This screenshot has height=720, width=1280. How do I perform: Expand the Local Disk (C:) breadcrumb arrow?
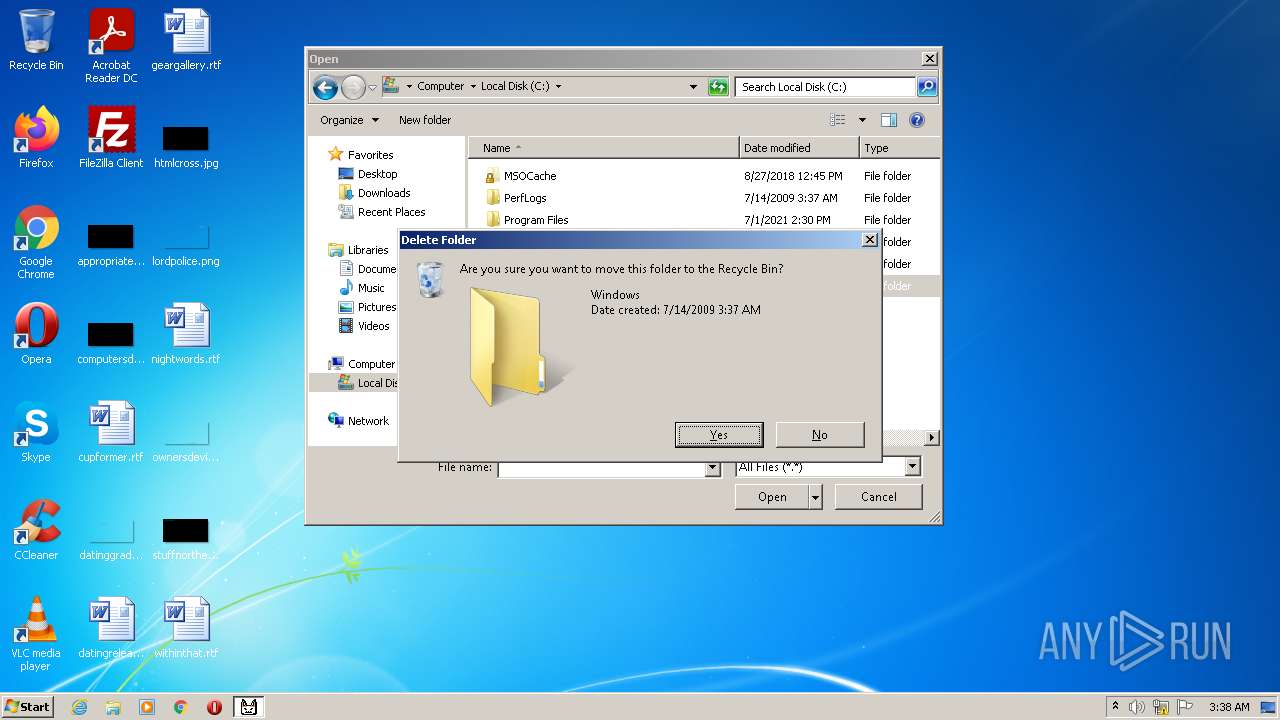(x=558, y=87)
